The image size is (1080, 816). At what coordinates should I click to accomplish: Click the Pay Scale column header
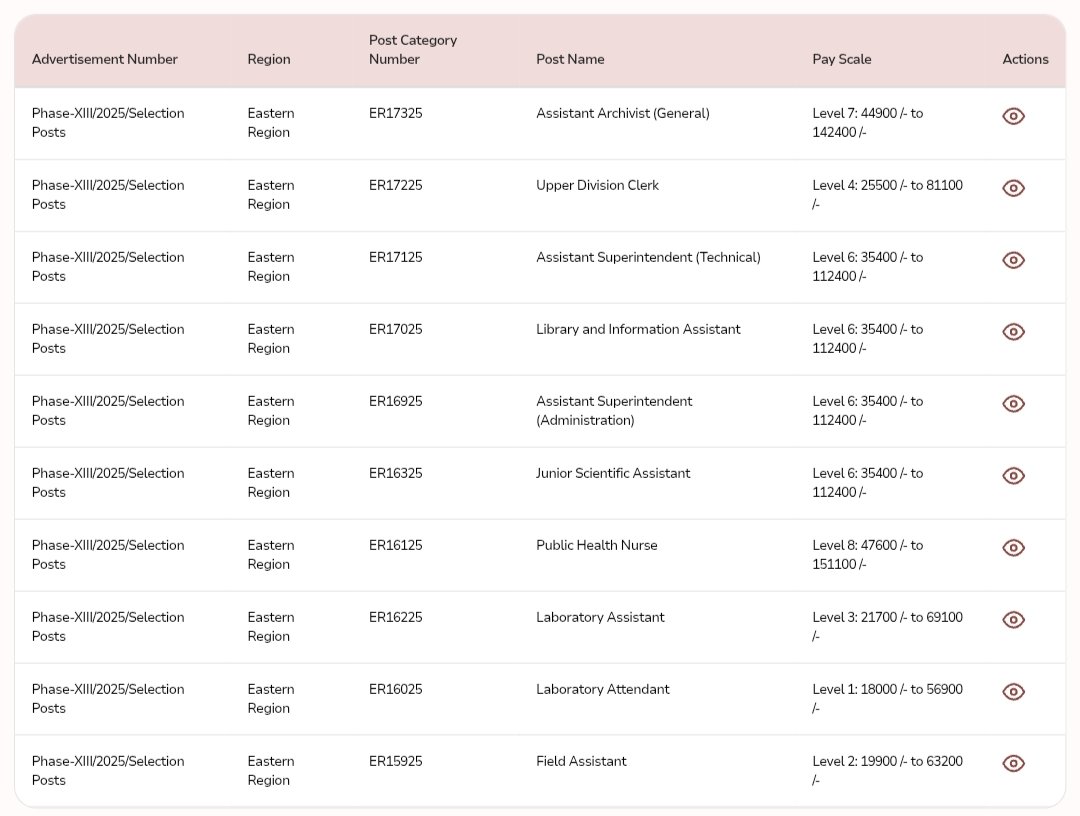tap(841, 59)
